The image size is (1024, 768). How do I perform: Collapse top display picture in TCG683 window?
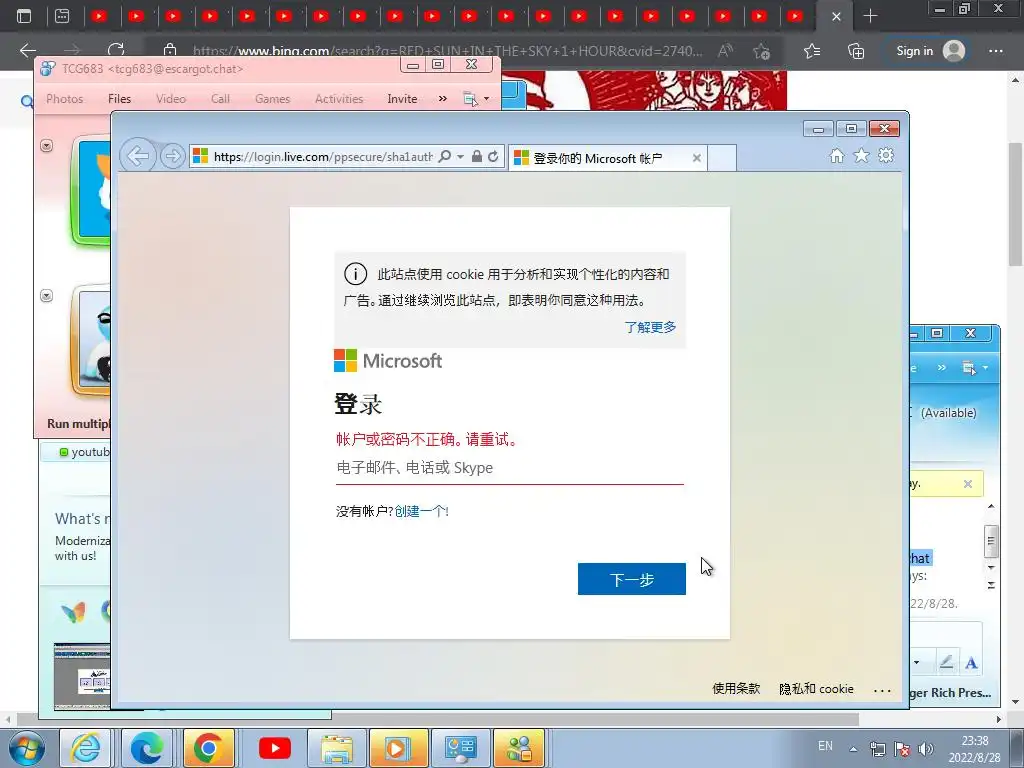(46, 145)
